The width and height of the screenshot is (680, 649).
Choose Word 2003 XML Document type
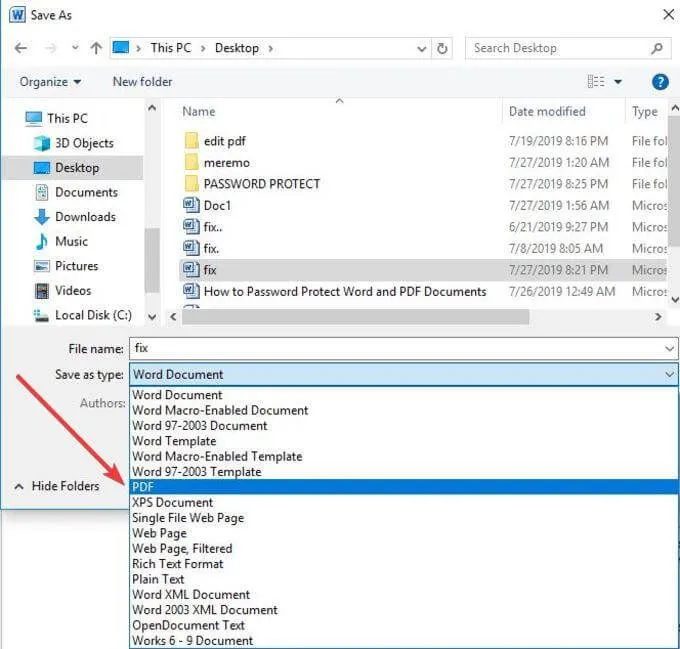(x=403, y=610)
